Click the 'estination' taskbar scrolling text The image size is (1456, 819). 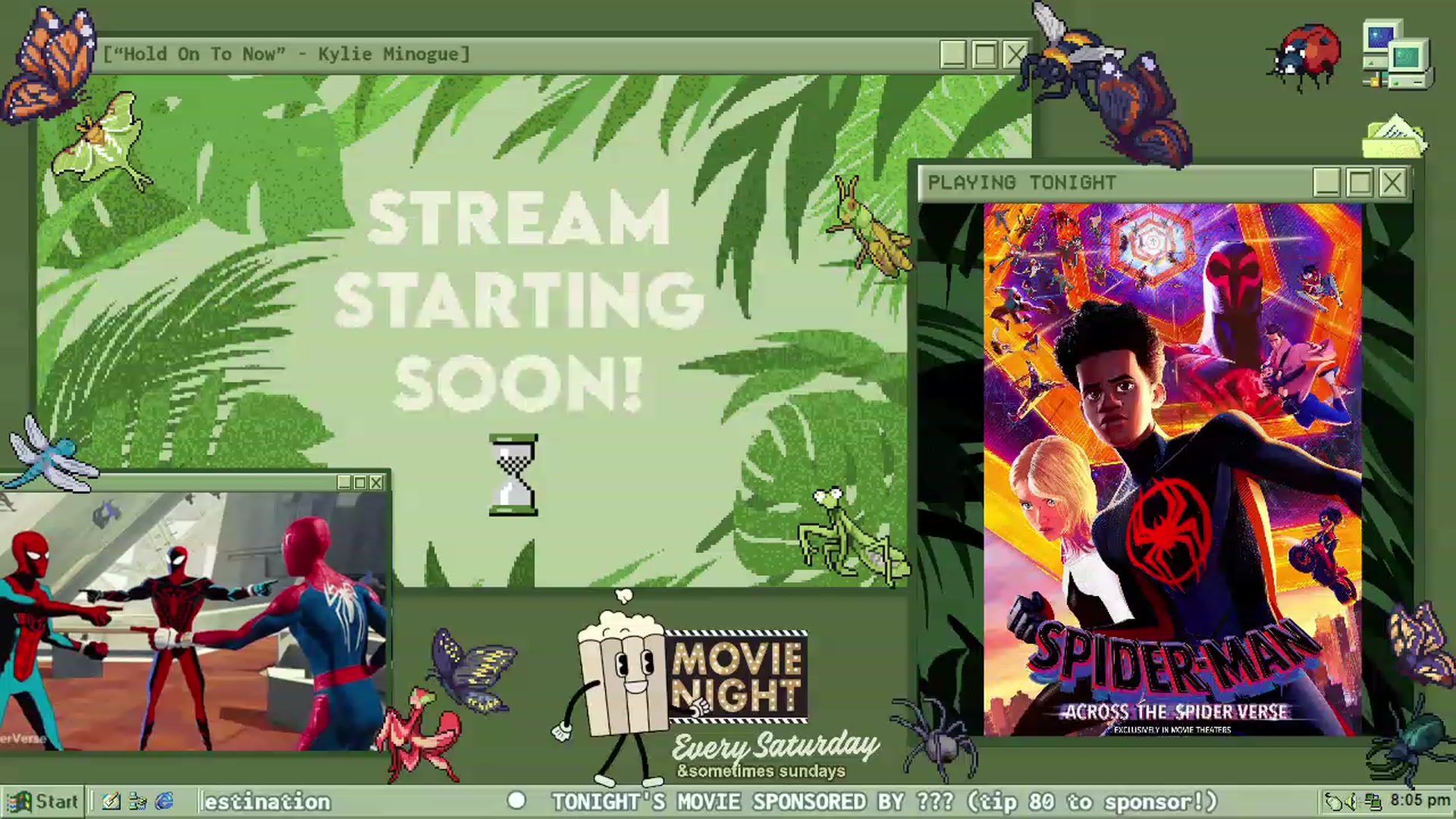coord(267,802)
